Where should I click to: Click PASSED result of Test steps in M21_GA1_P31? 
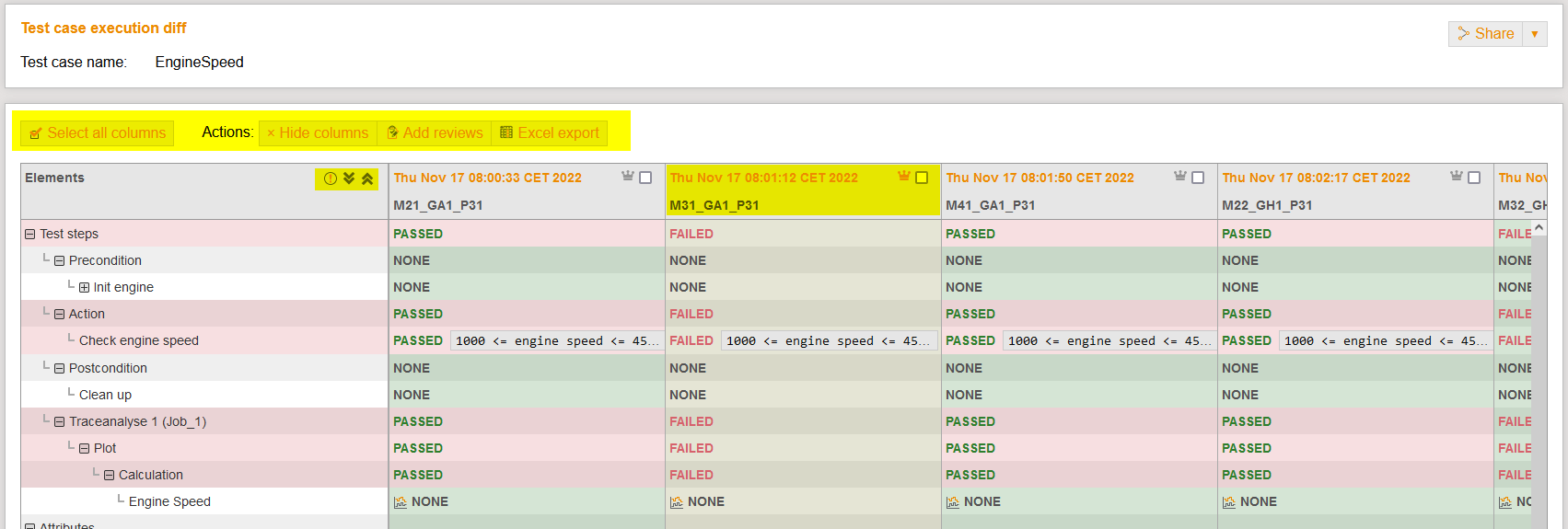418,235
